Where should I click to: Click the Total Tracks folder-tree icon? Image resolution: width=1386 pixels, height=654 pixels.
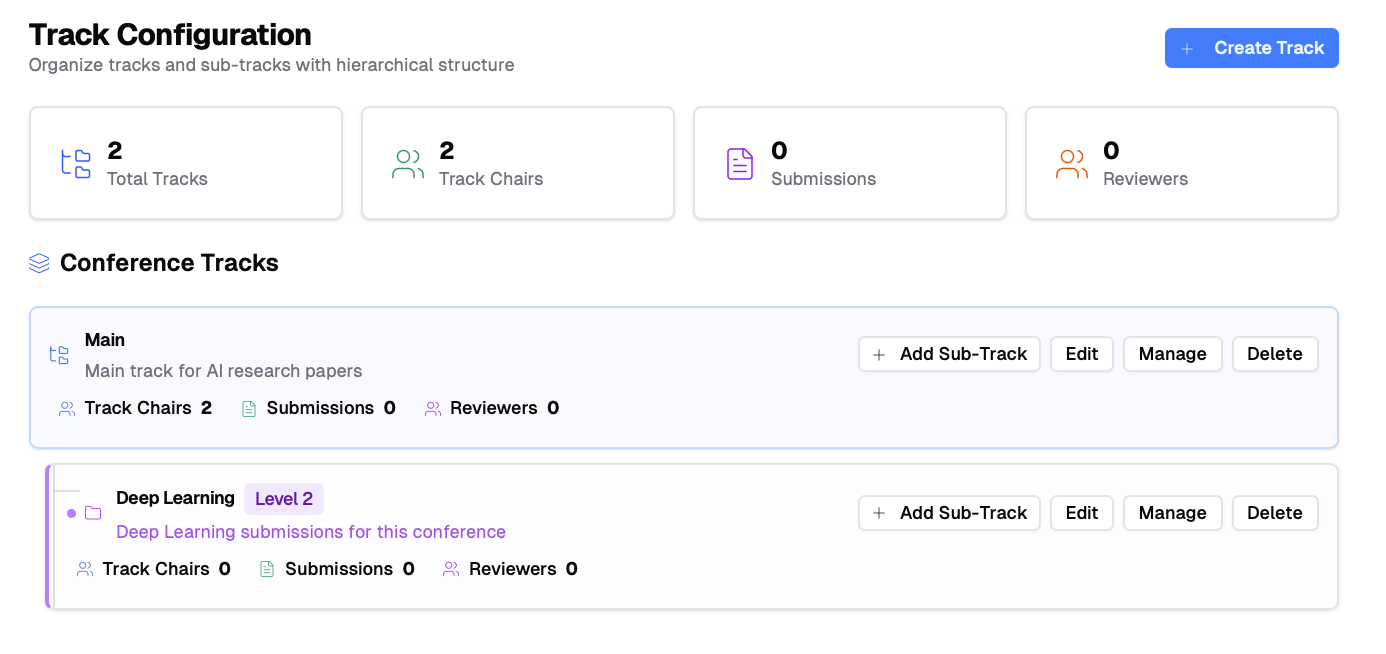[x=76, y=163]
